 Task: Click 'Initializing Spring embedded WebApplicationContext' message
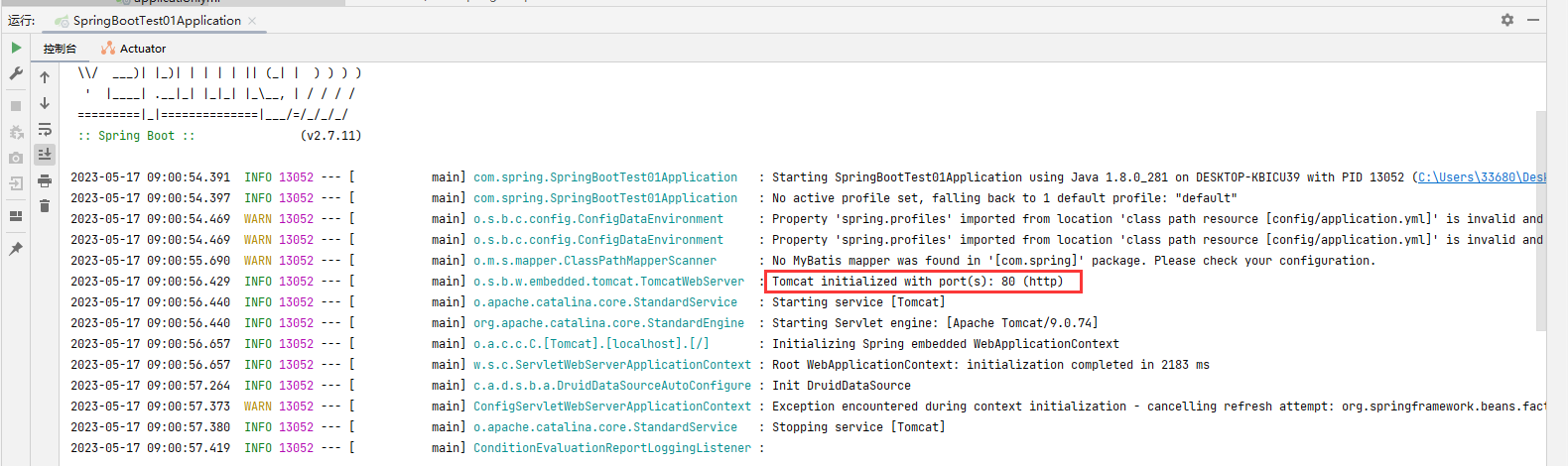[946, 344]
